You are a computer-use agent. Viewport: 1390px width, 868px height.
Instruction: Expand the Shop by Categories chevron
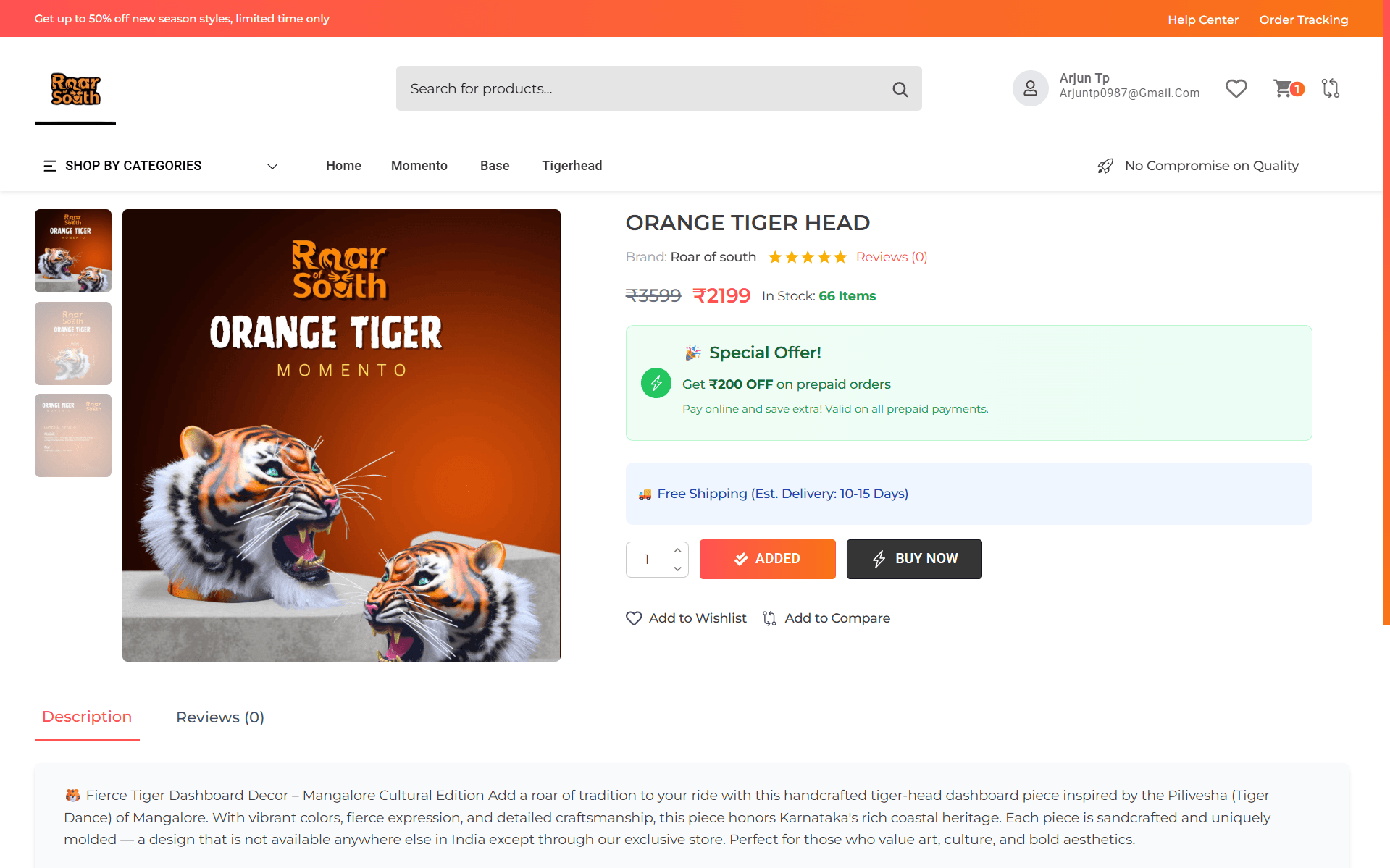(272, 166)
